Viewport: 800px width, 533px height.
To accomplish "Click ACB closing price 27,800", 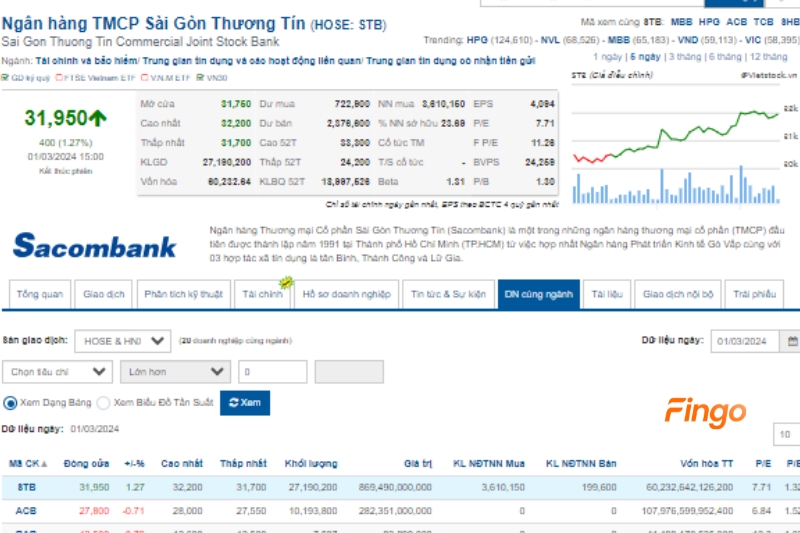I will (94, 511).
